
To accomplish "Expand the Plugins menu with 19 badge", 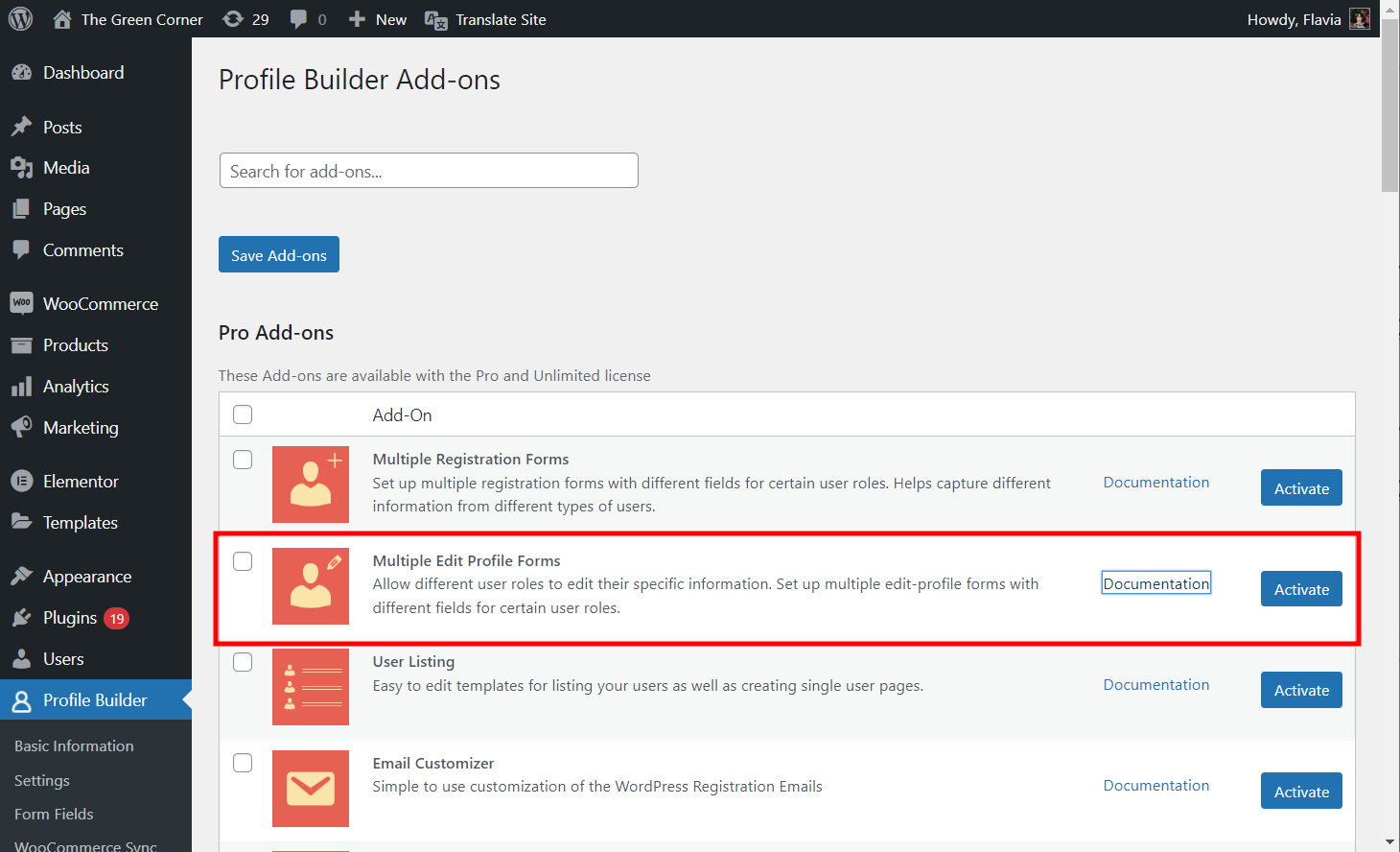I will click(x=70, y=618).
